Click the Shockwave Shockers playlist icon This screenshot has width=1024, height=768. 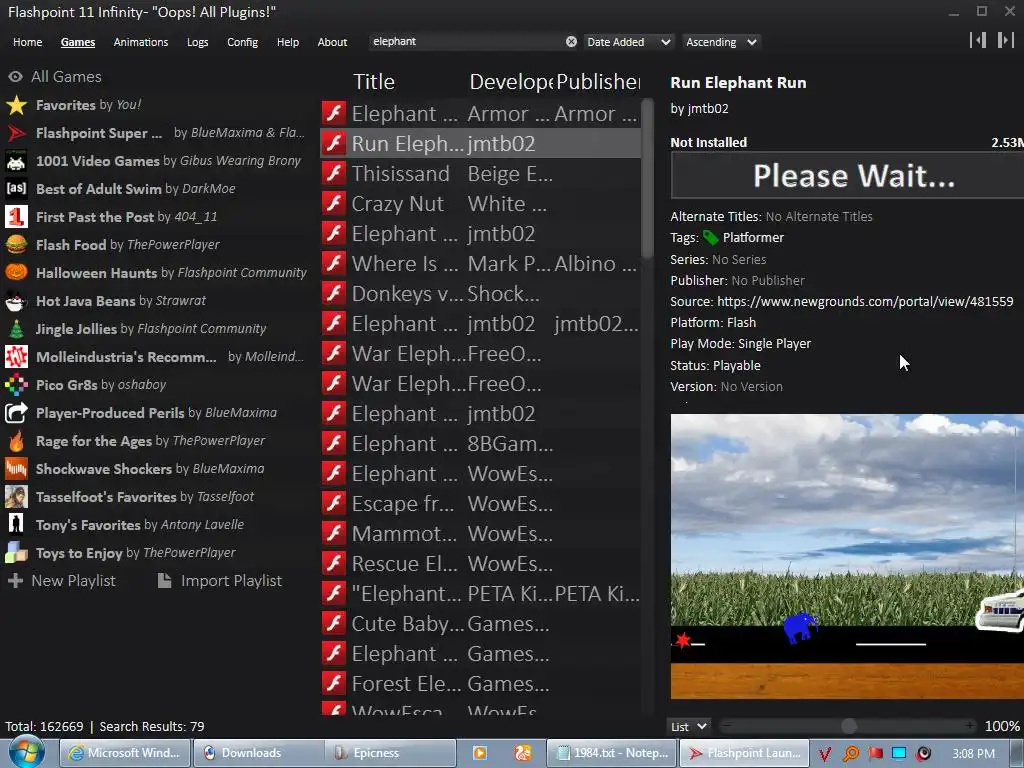tap(16, 469)
